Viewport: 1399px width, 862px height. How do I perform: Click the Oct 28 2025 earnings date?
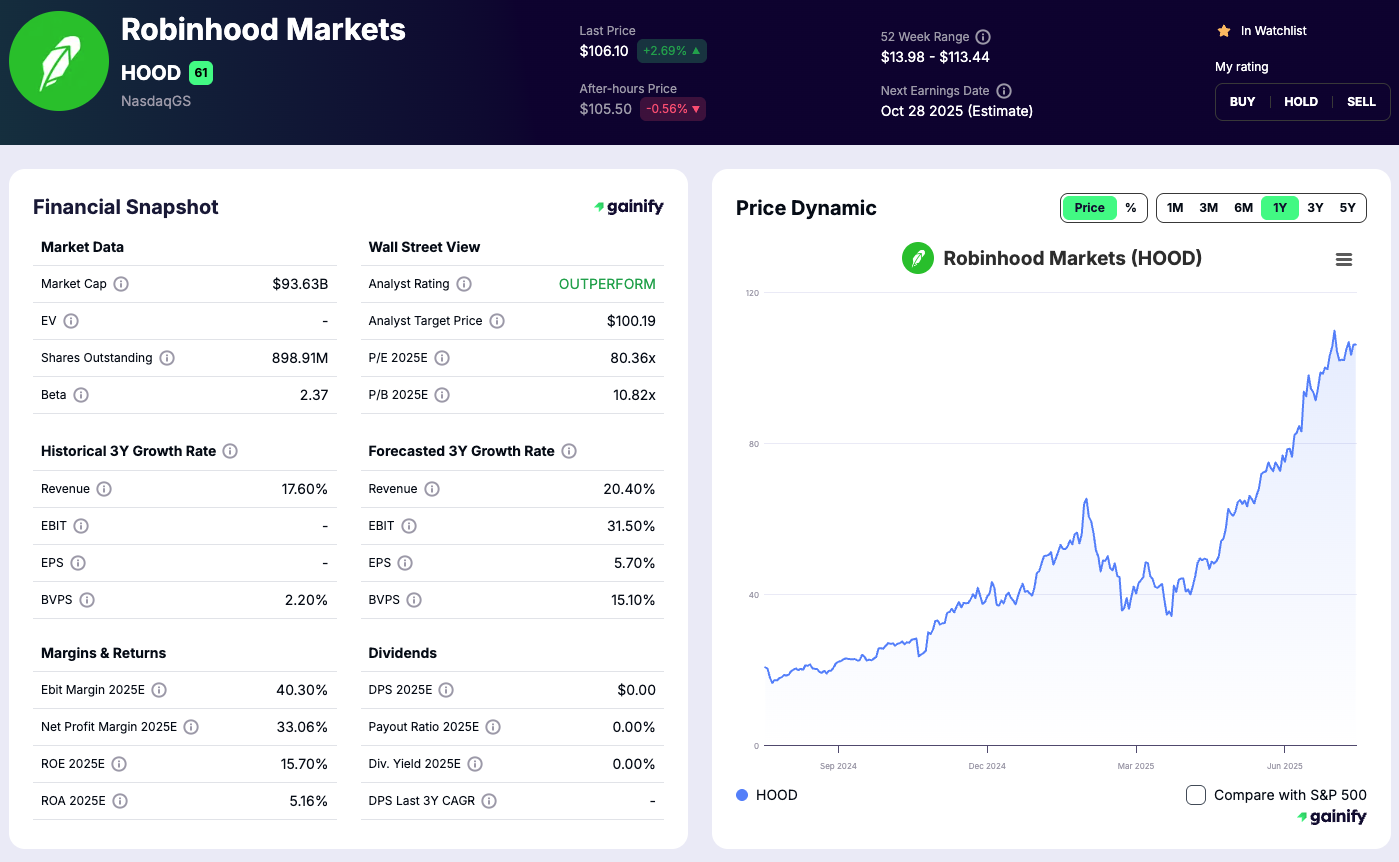(957, 111)
